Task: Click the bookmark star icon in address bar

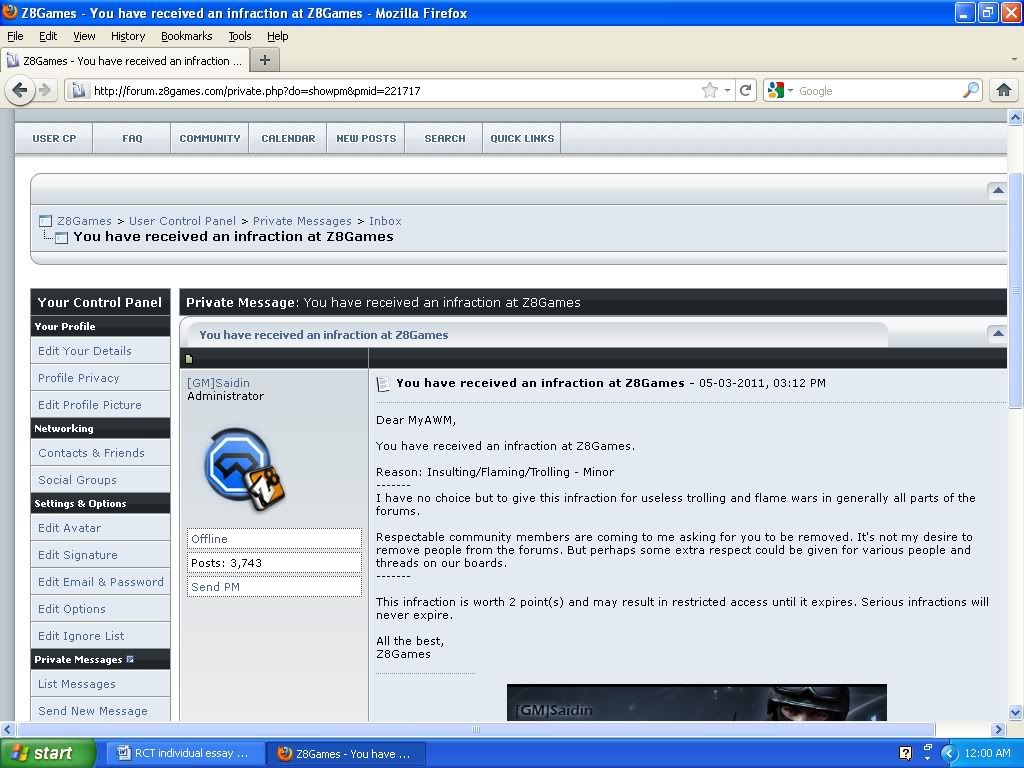Action: pos(710,90)
